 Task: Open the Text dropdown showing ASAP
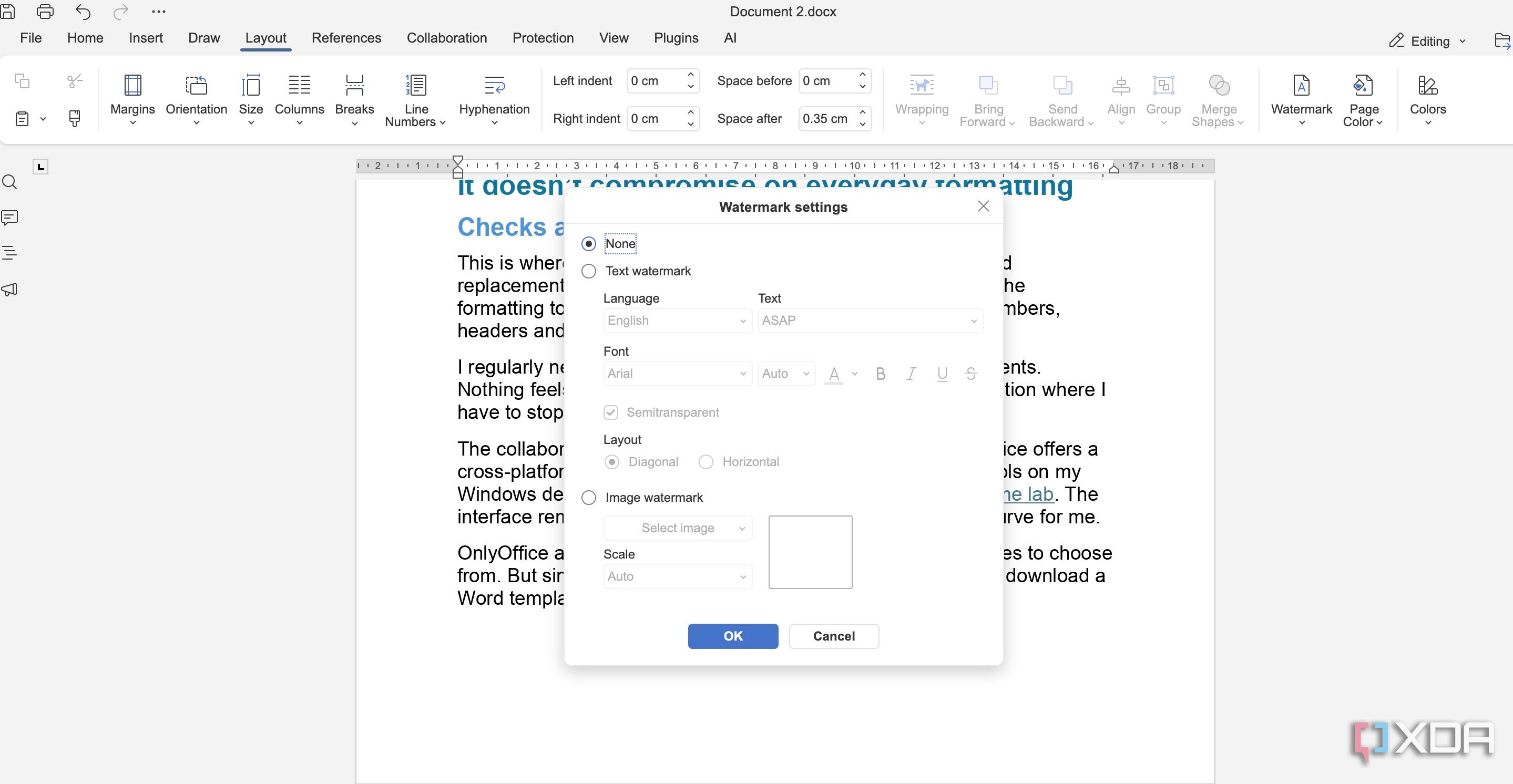(x=870, y=321)
